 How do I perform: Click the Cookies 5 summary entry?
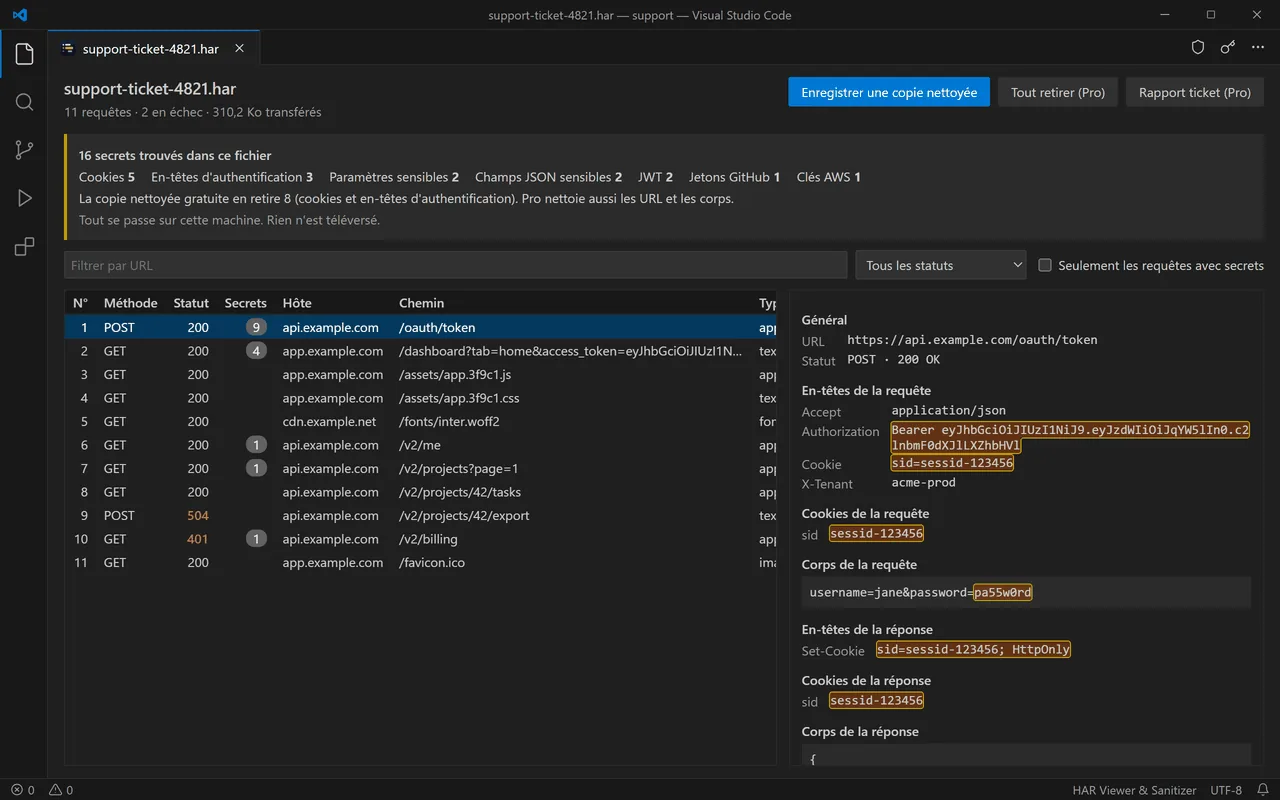point(107,177)
